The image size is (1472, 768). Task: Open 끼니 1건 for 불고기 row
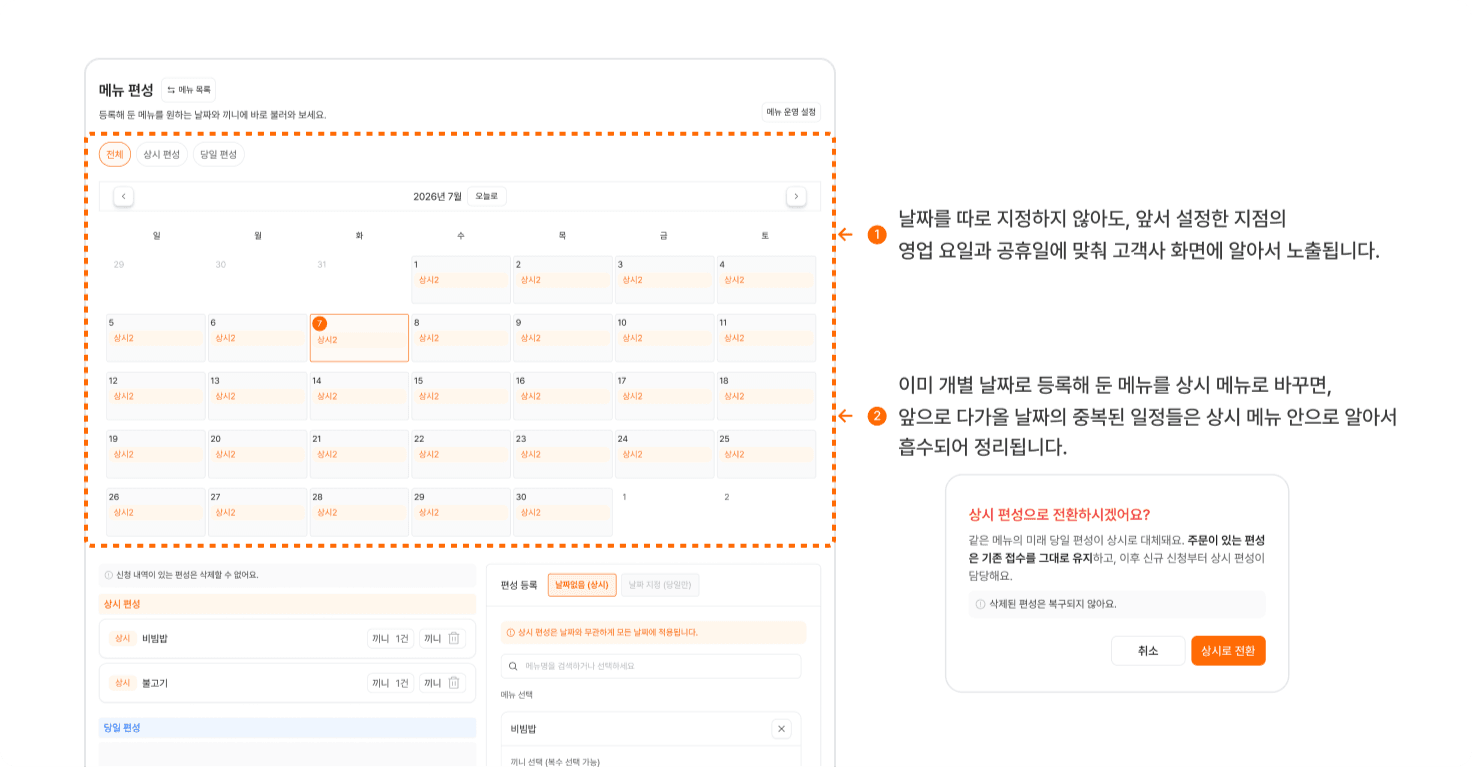(x=390, y=683)
